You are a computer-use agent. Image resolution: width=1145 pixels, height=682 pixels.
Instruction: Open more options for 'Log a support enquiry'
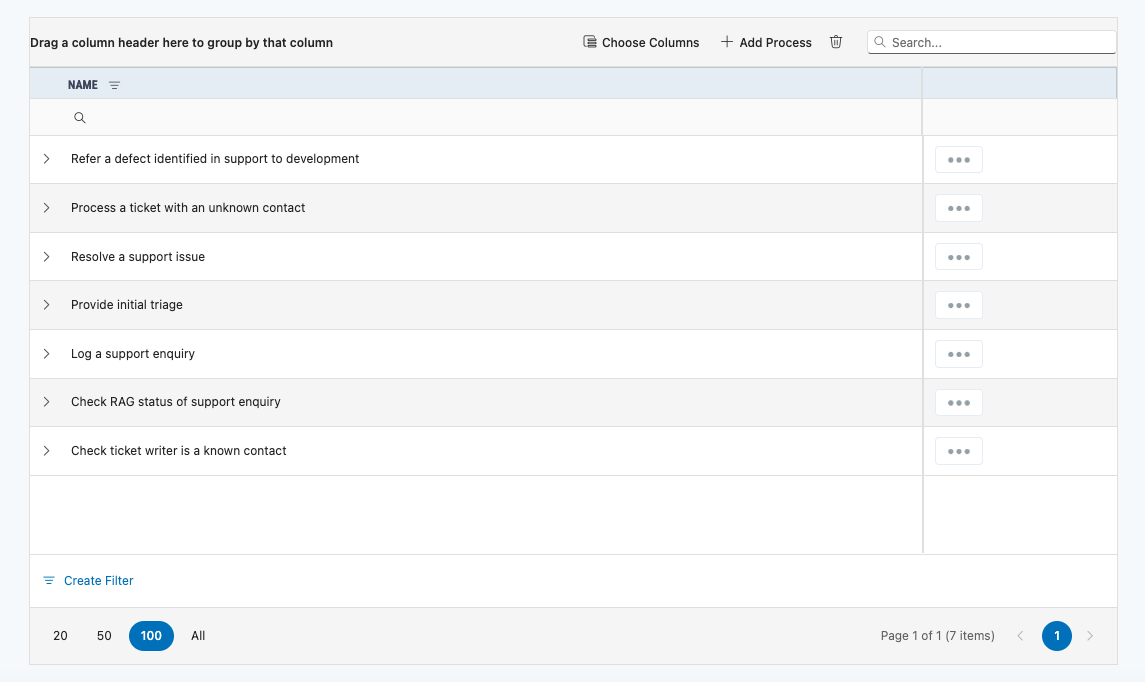(x=959, y=354)
